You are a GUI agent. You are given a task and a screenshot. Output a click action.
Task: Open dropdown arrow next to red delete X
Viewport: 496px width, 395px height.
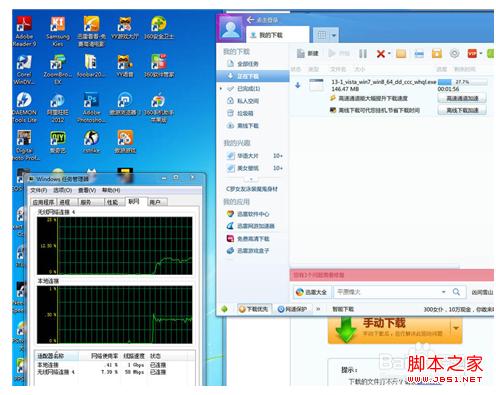tap(389, 54)
